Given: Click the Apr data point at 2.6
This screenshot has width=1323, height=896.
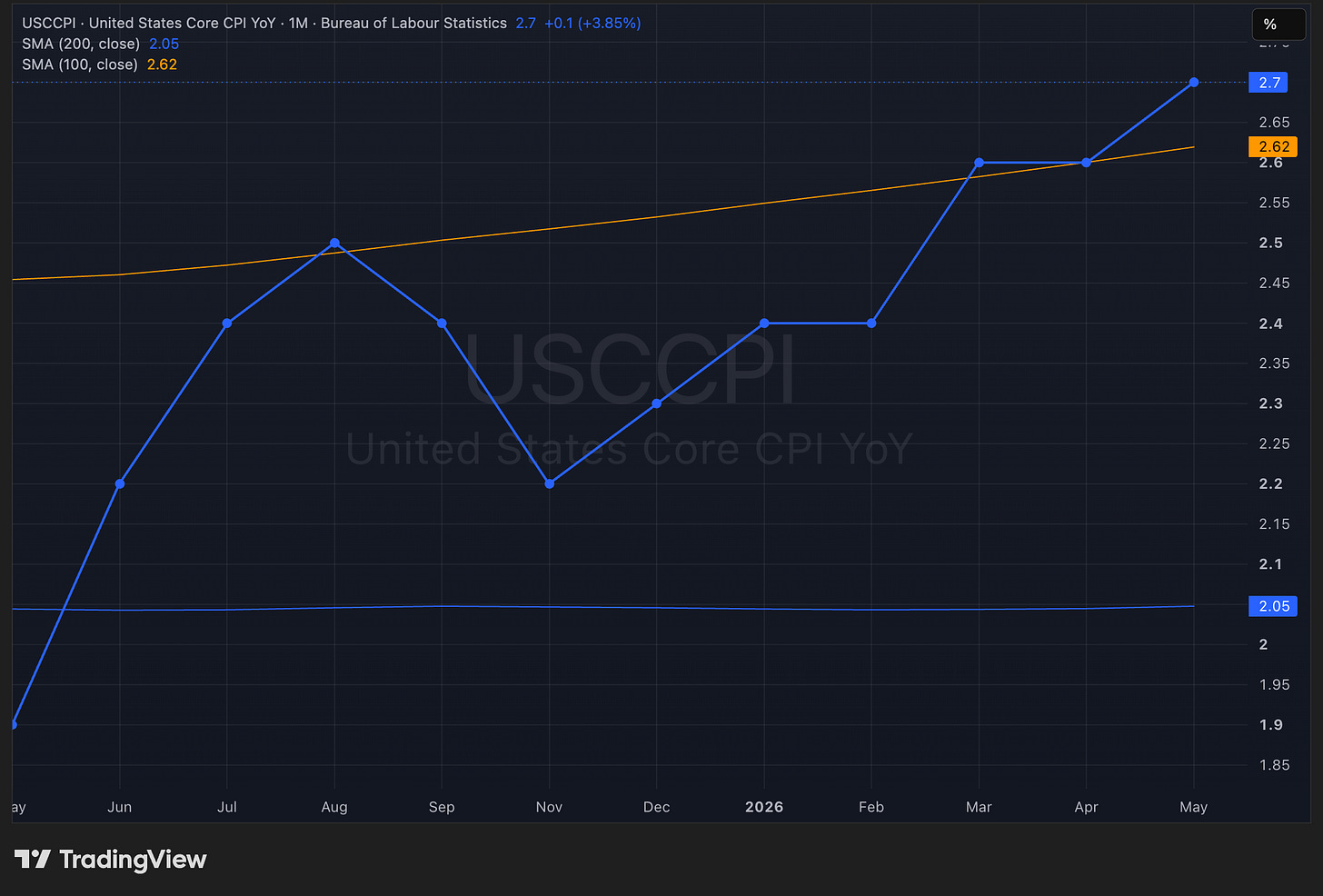Looking at the screenshot, I should pyautogui.click(x=1086, y=163).
